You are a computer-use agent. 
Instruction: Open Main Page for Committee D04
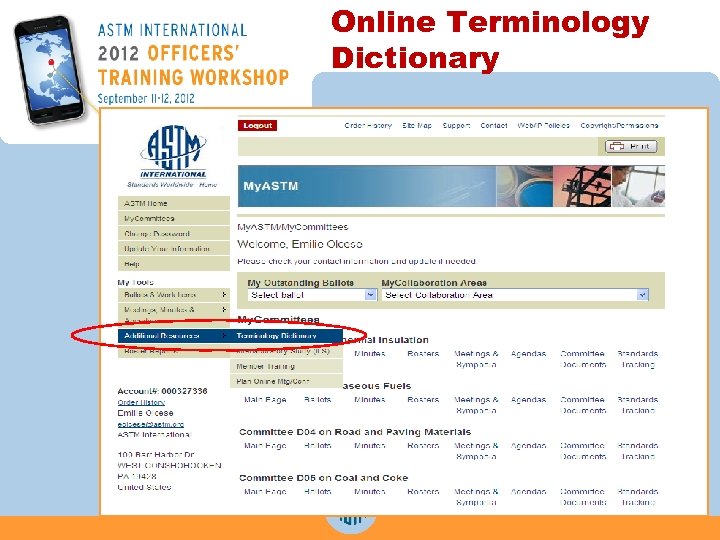point(265,445)
